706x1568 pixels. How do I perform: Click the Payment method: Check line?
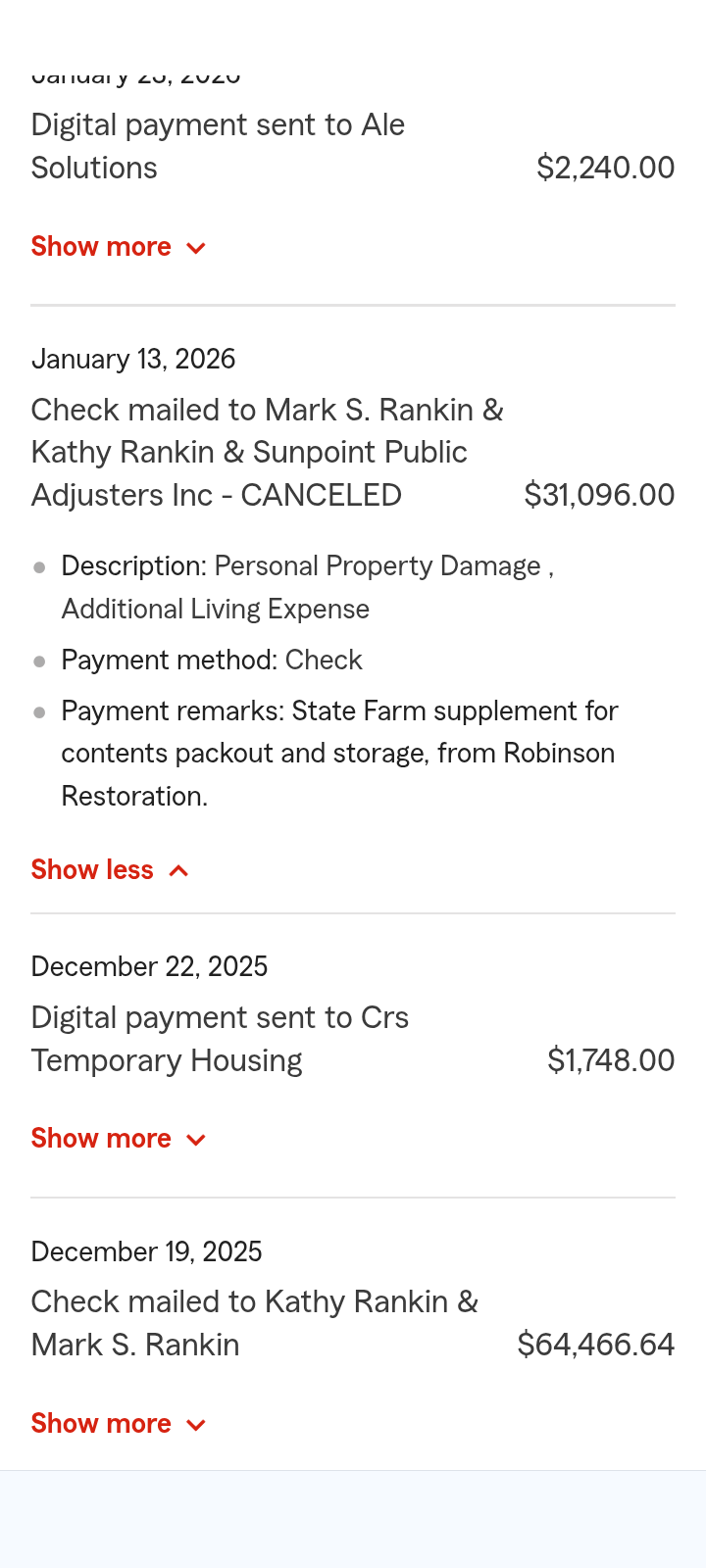(212, 661)
